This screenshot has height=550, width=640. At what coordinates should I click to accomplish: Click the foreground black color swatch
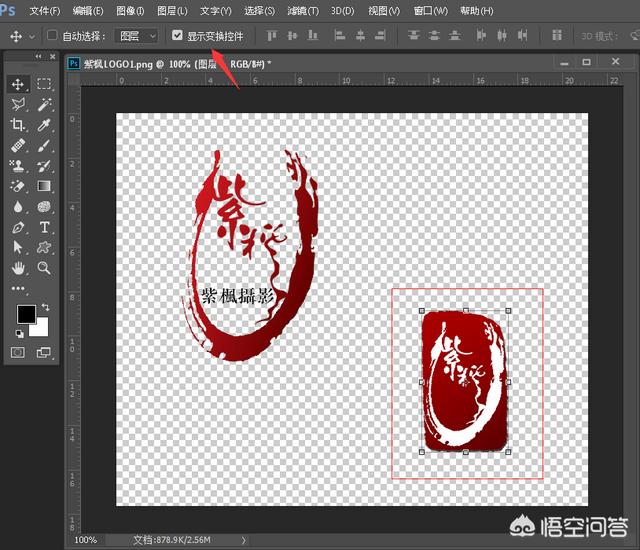[25, 314]
